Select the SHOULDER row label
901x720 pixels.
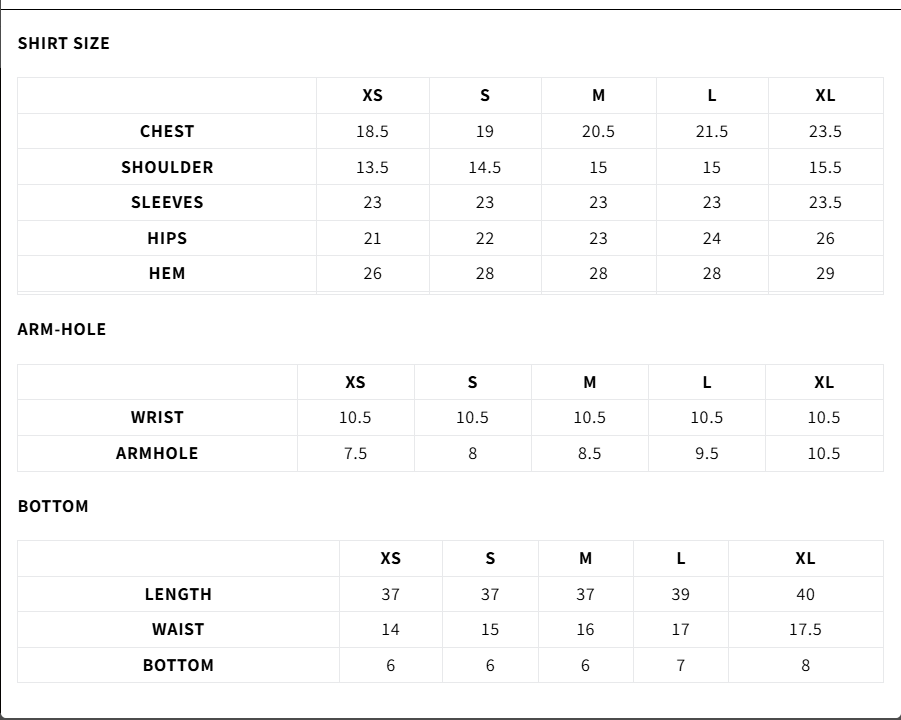[x=167, y=167]
